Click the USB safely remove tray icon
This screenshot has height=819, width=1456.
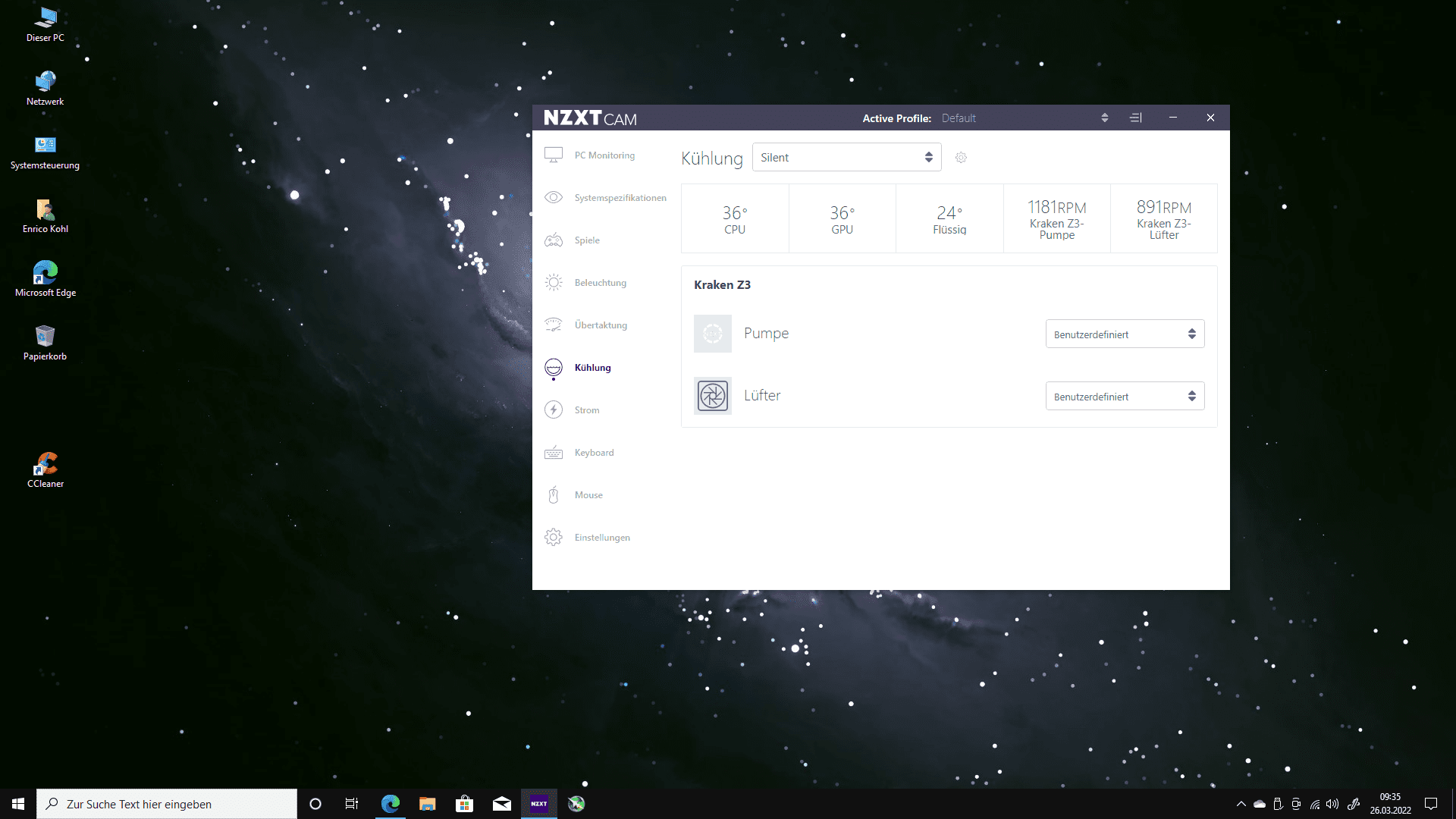click(1278, 804)
